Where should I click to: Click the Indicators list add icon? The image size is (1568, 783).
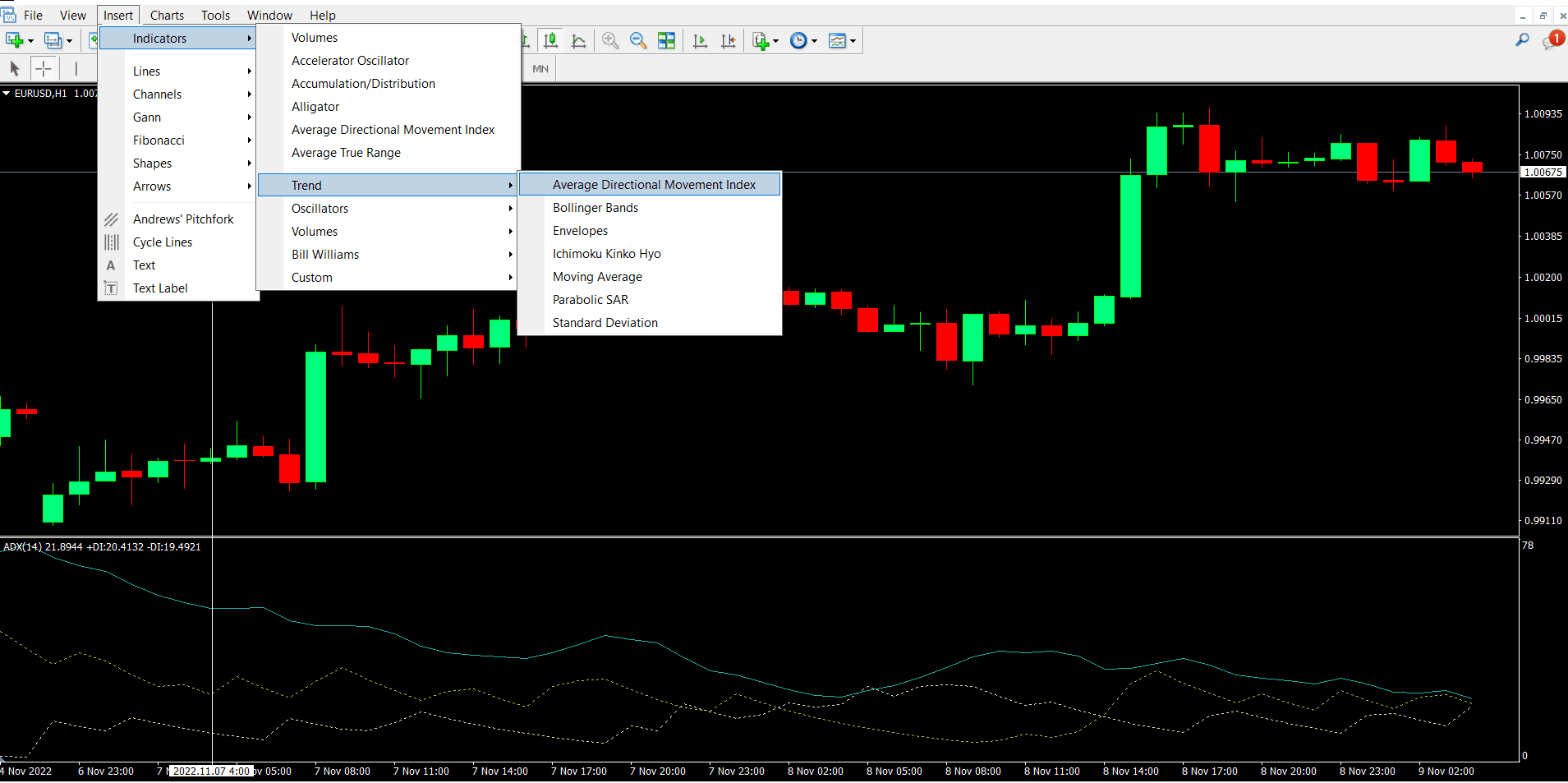click(761, 40)
